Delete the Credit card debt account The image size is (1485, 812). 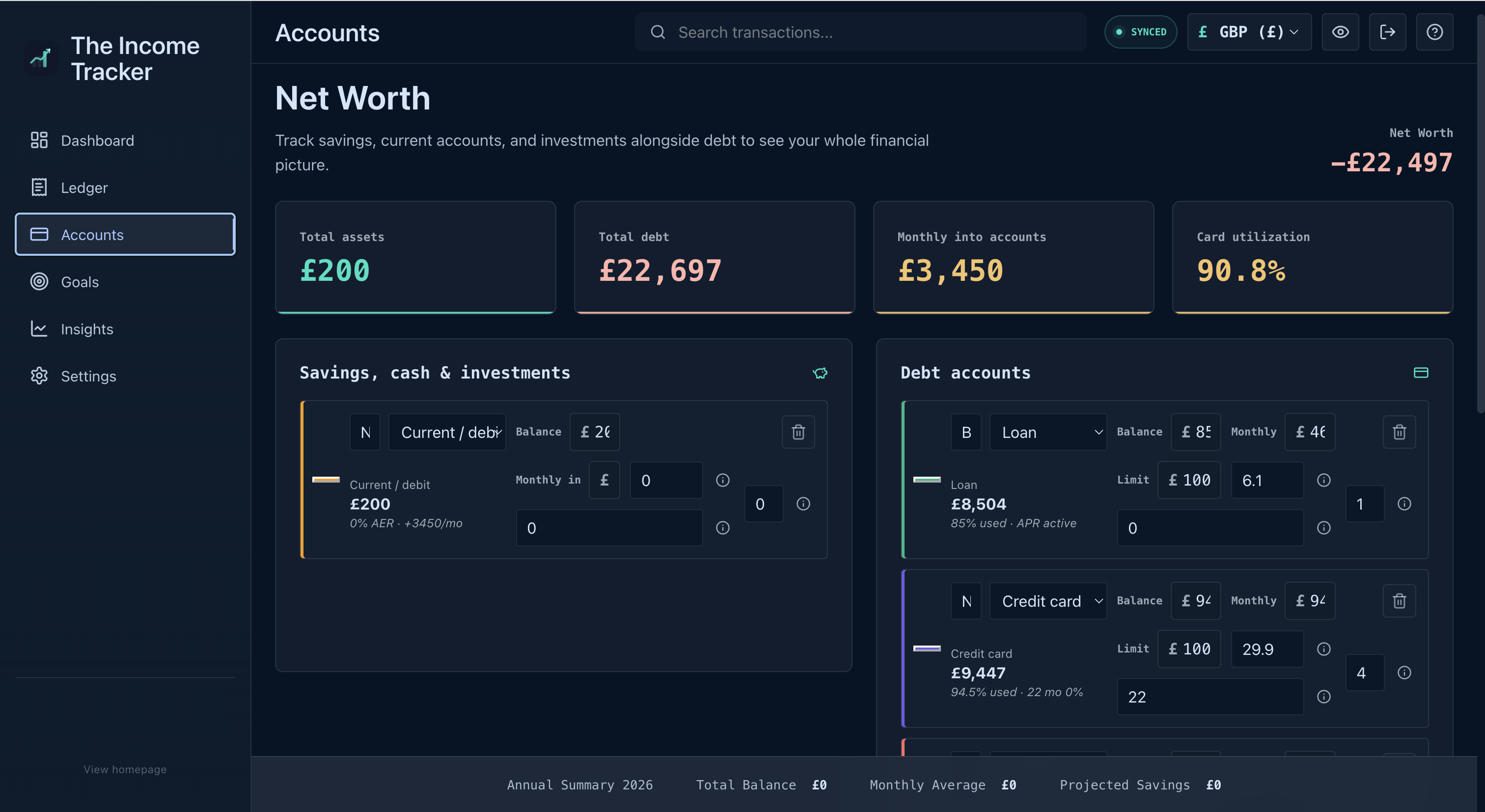click(x=1399, y=601)
